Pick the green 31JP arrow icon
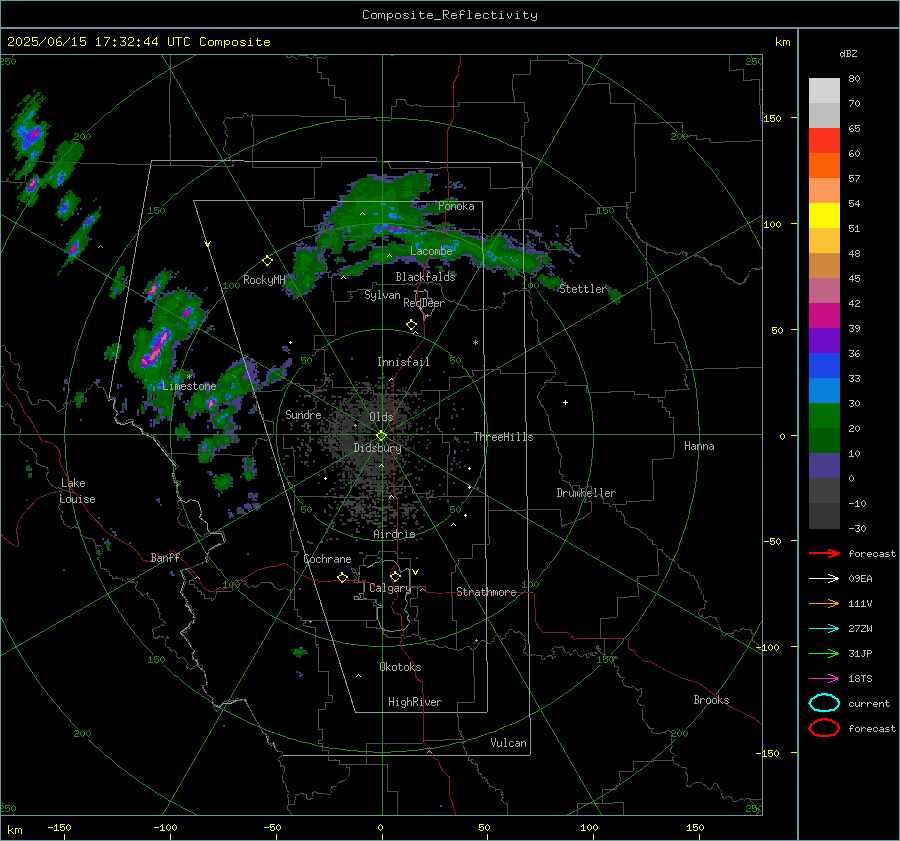The width and height of the screenshot is (900, 841). pyautogui.click(x=824, y=653)
